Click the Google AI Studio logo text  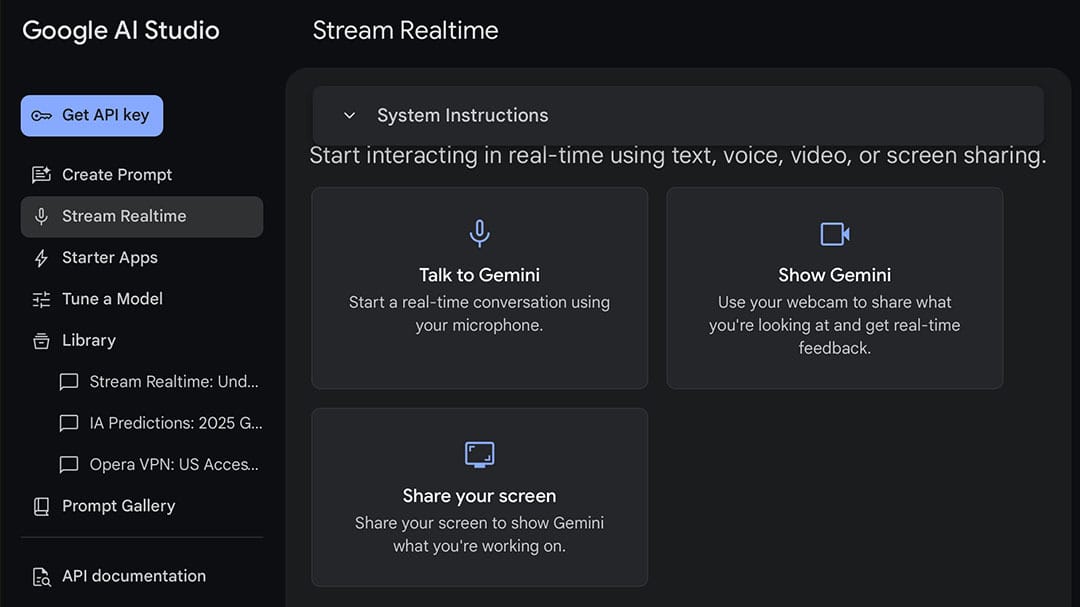(x=121, y=31)
